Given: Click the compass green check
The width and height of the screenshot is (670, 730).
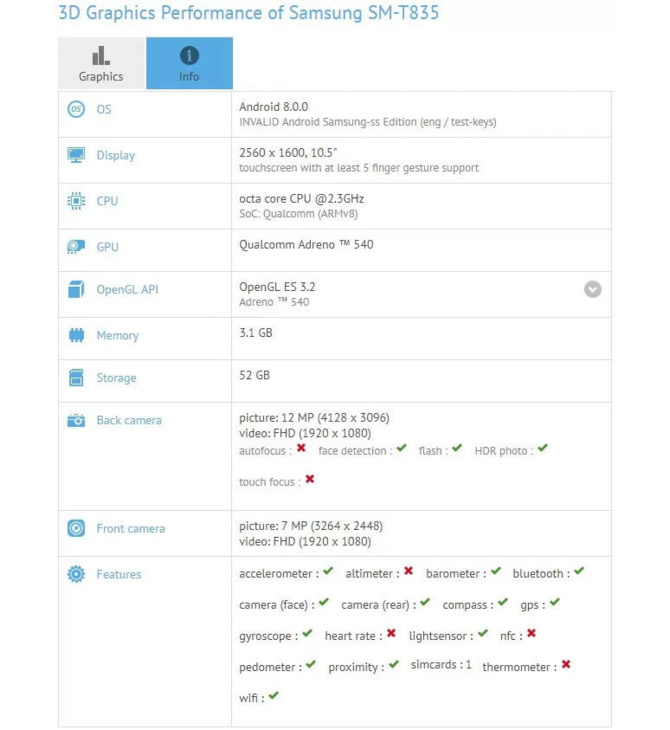Looking at the screenshot, I should (x=503, y=602).
